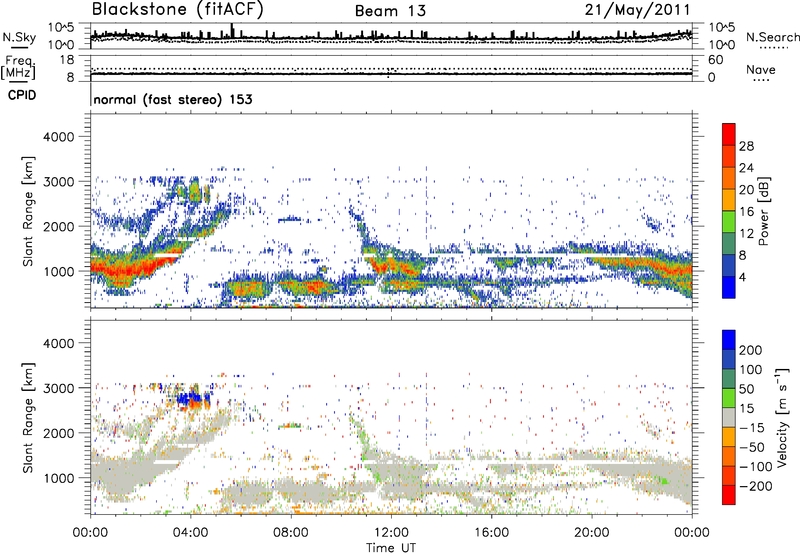Click the '12' tick on the Power scale
Image resolution: width=800 pixels, height=554 pixels.
(746, 234)
